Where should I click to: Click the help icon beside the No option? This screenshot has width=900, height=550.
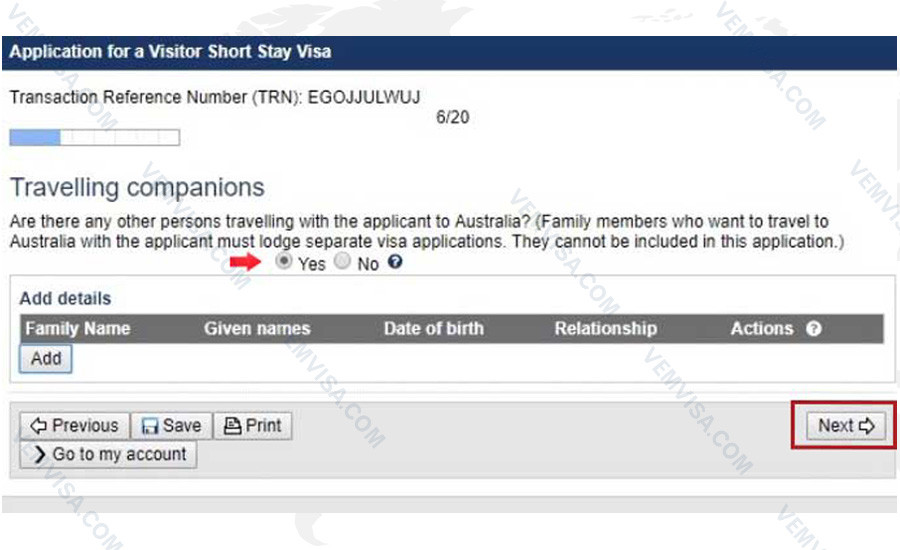[396, 264]
